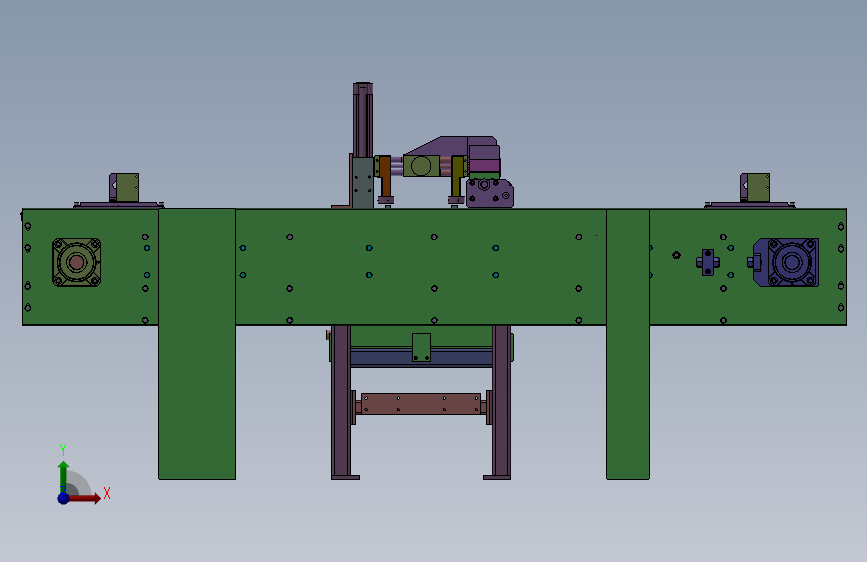The height and width of the screenshot is (562, 867).
Task: Select the brown cross plate between frame legs
Action: click(421, 404)
